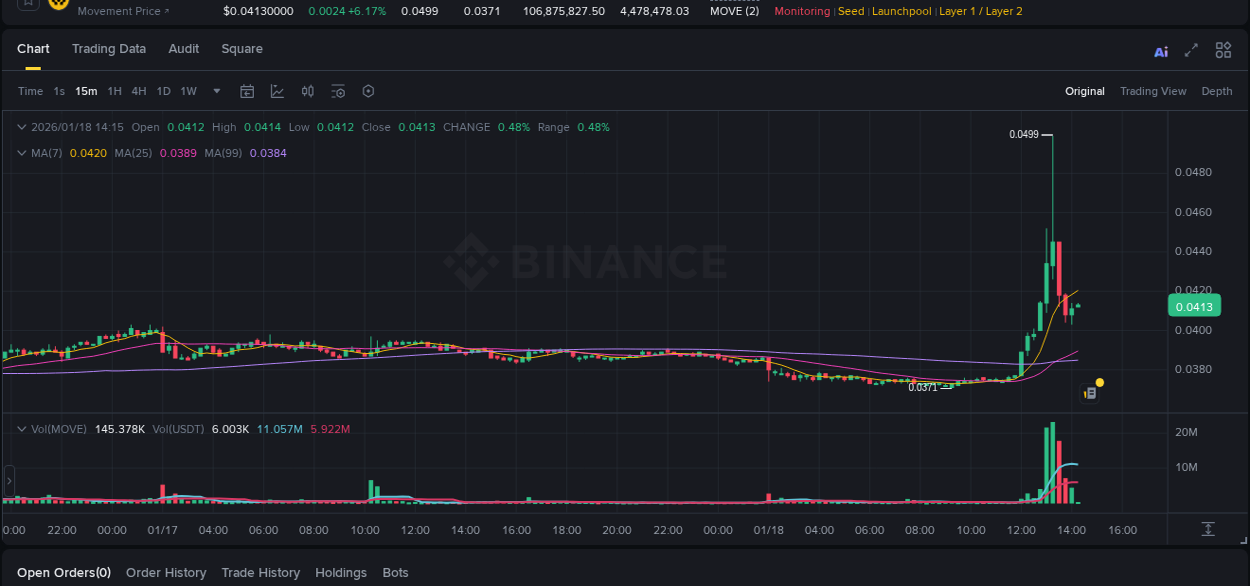The height and width of the screenshot is (586, 1250).
Task: Open the Order History tab
Action: point(166,572)
